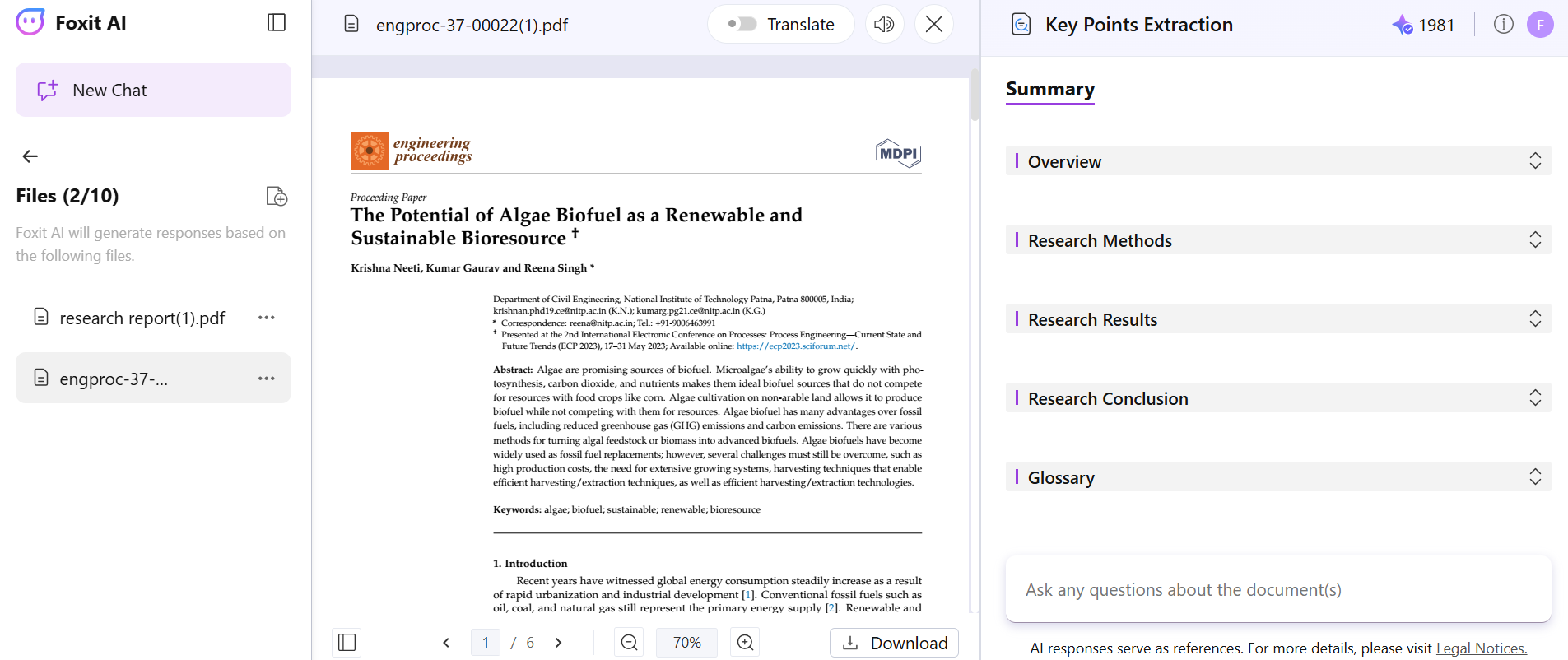Go back with the left arrow
The height and width of the screenshot is (660, 1568).
tap(30, 156)
